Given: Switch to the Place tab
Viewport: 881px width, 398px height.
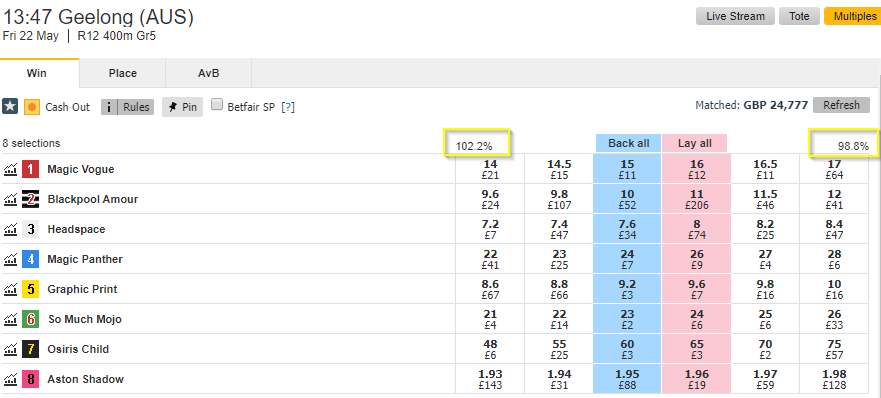Looking at the screenshot, I should tap(122, 73).
